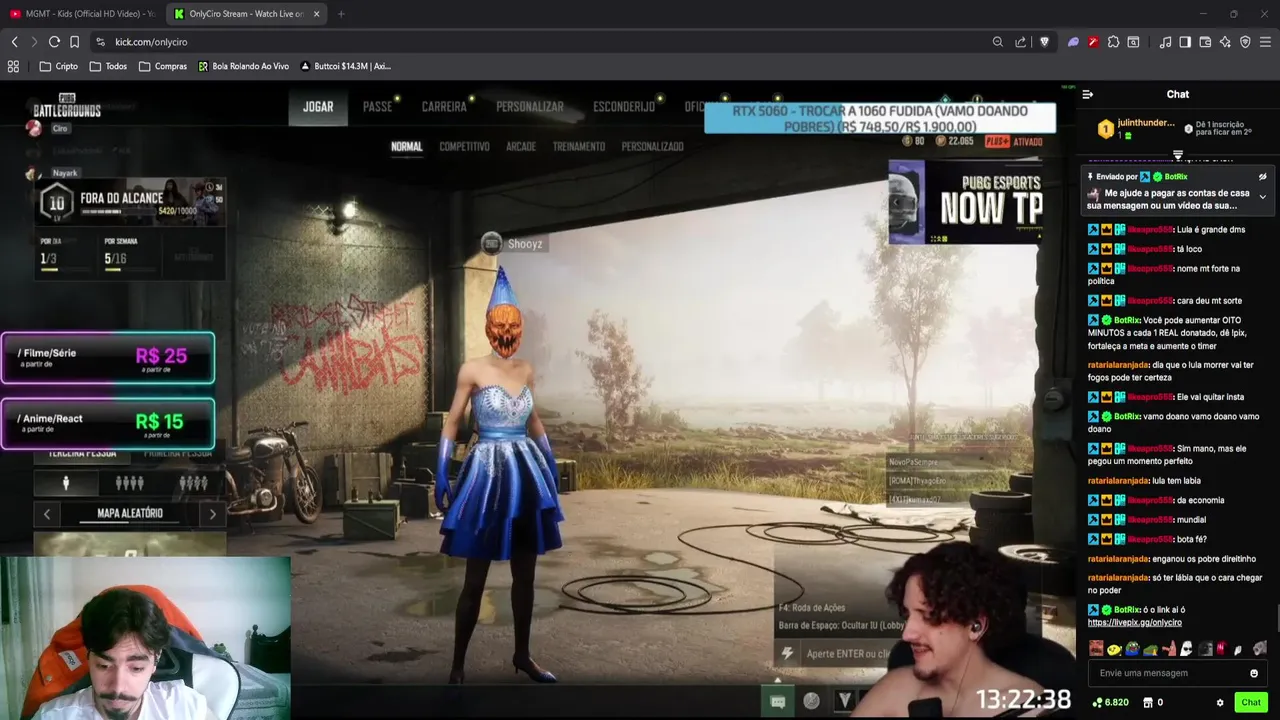
Task: Open the emoji picker in message box
Action: [1254, 673]
